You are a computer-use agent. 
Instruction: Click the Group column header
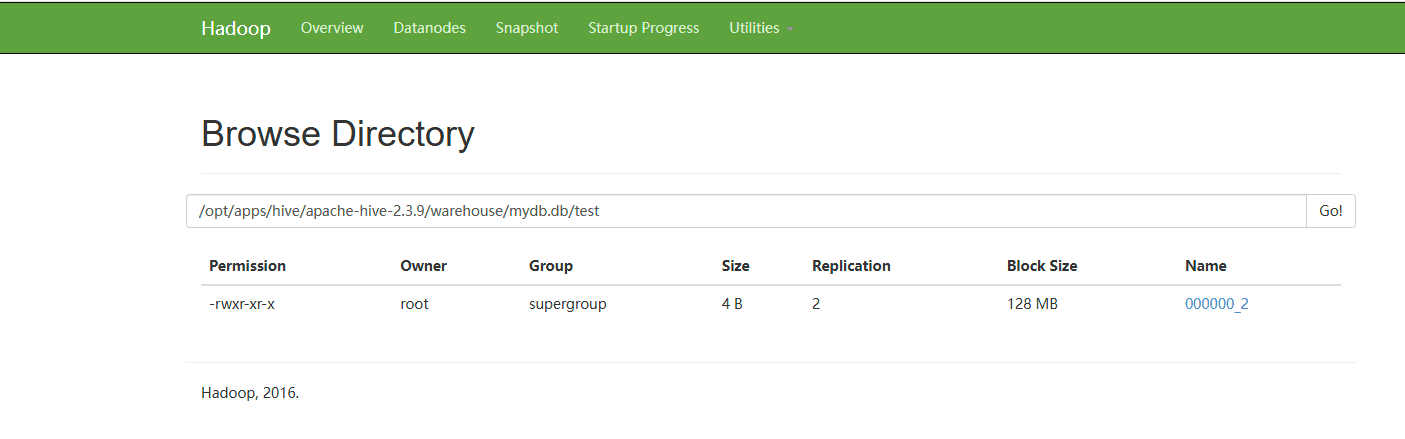point(551,266)
